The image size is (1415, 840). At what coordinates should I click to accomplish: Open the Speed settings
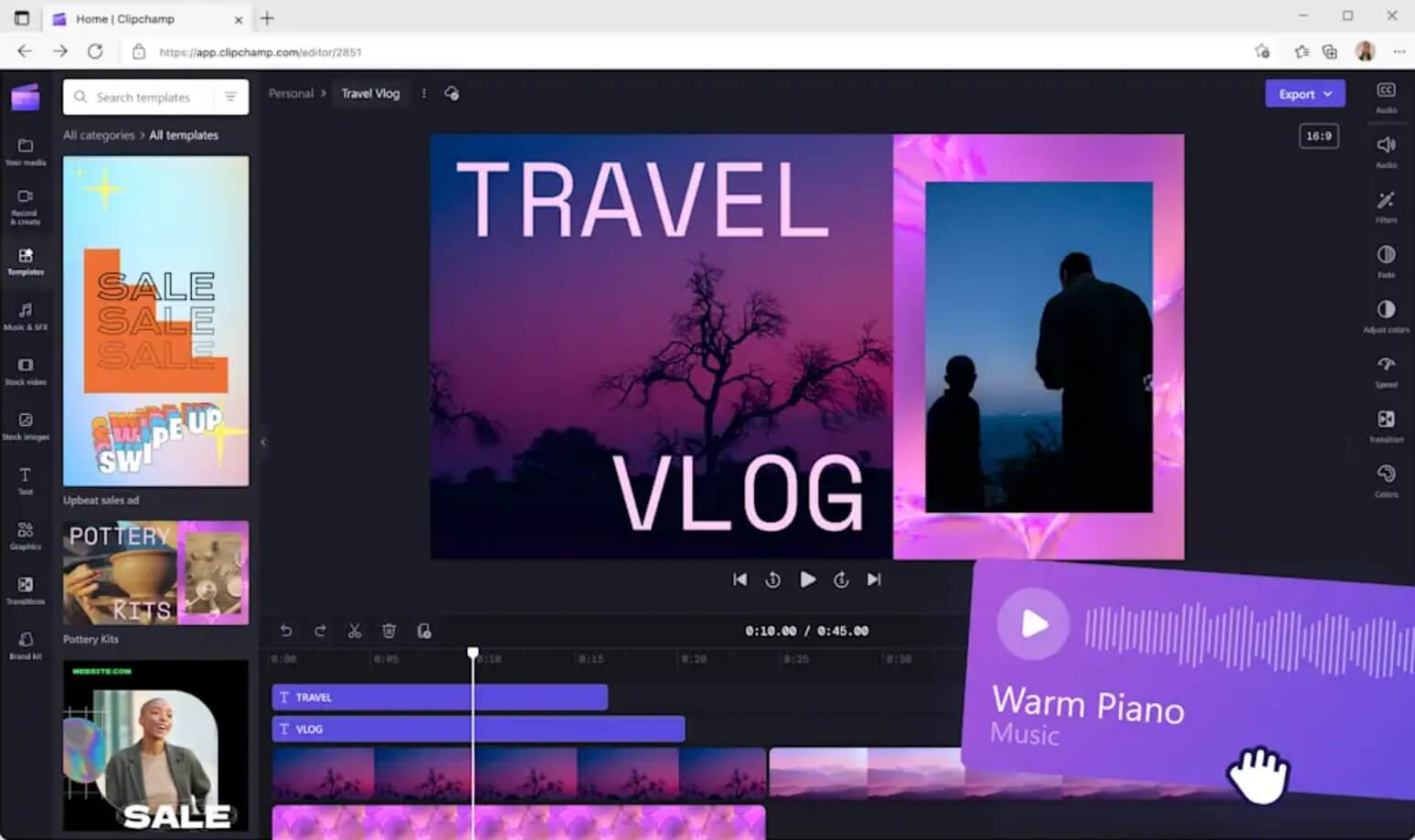(x=1386, y=370)
